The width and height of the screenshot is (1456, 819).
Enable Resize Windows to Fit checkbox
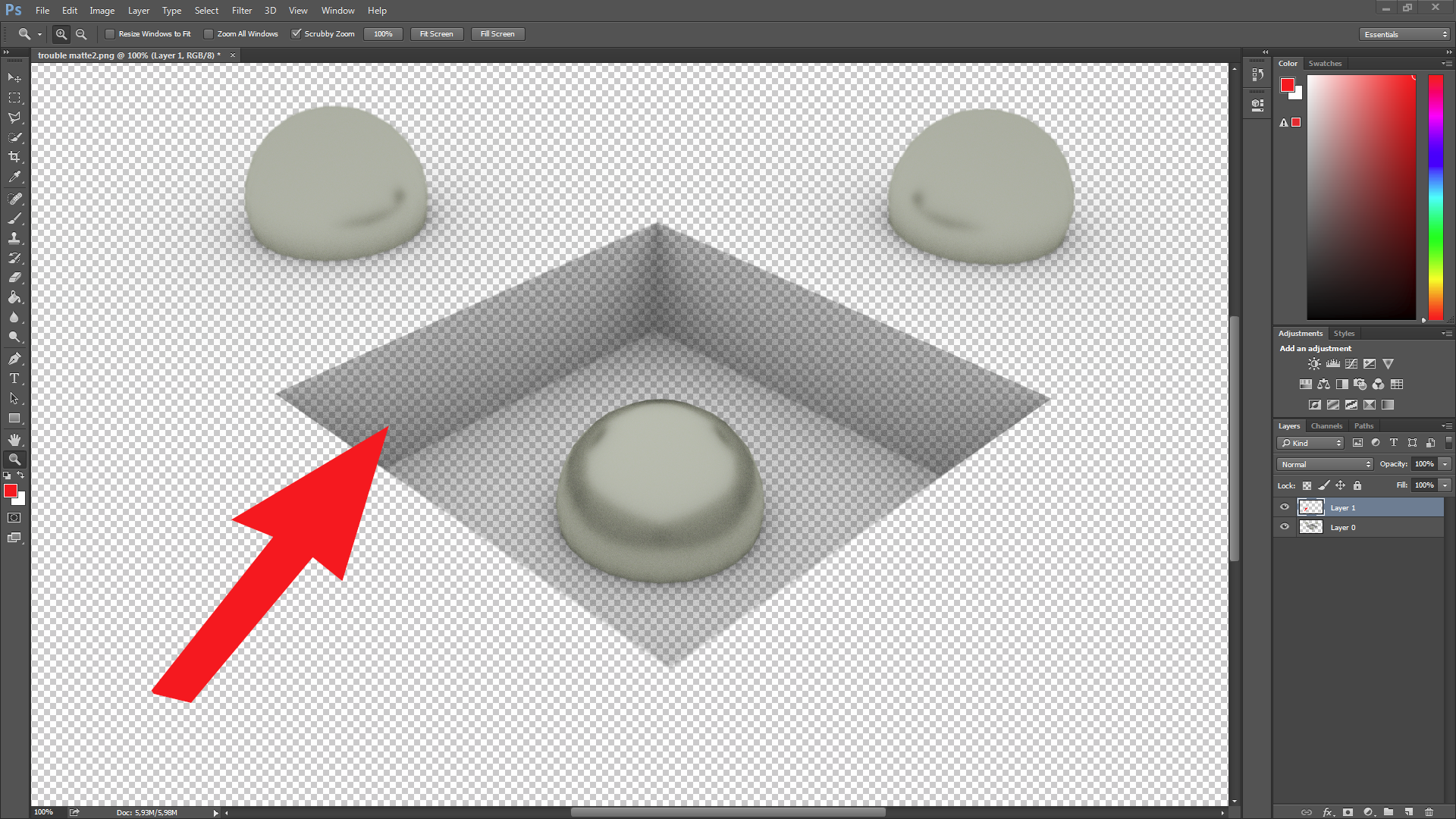tap(110, 34)
